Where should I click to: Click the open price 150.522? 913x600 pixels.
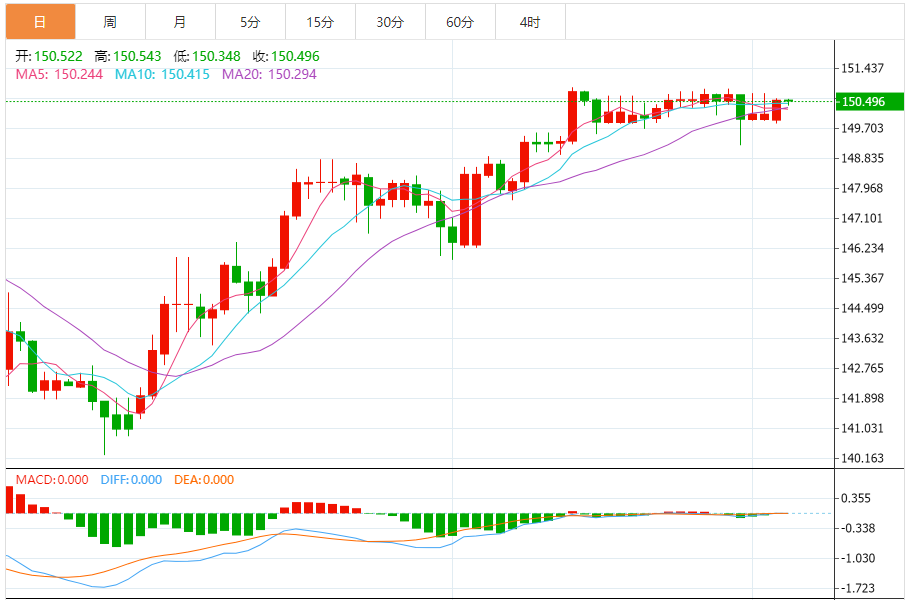click(x=58, y=57)
